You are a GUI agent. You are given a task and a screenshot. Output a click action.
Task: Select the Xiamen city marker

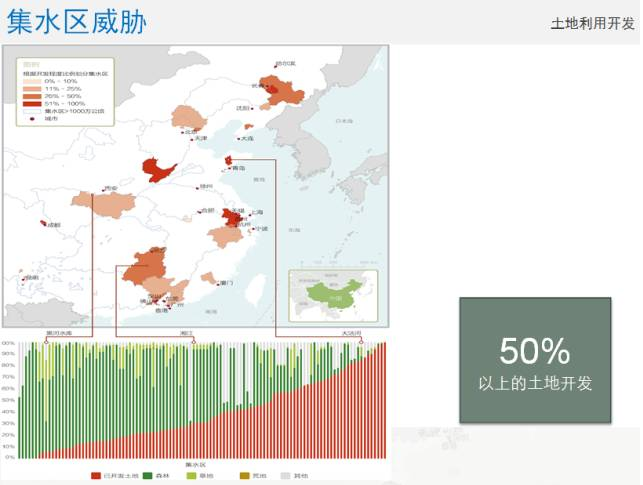(216, 282)
